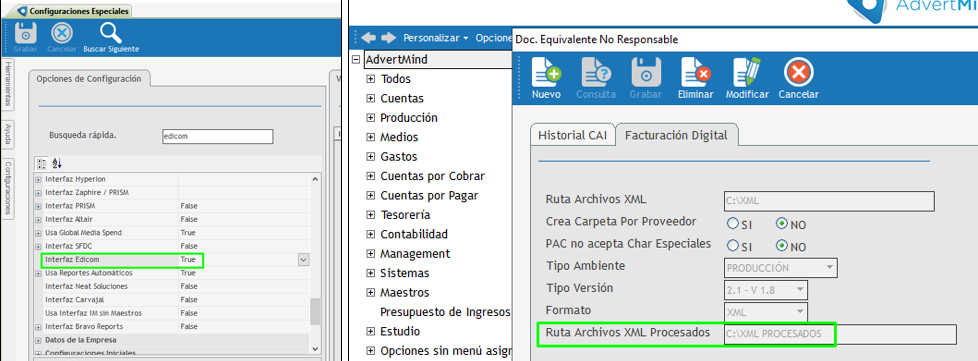Image resolution: width=978 pixels, height=361 pixels.
Task: Switch to the Historial CAI tab
Action: point(572,135)
